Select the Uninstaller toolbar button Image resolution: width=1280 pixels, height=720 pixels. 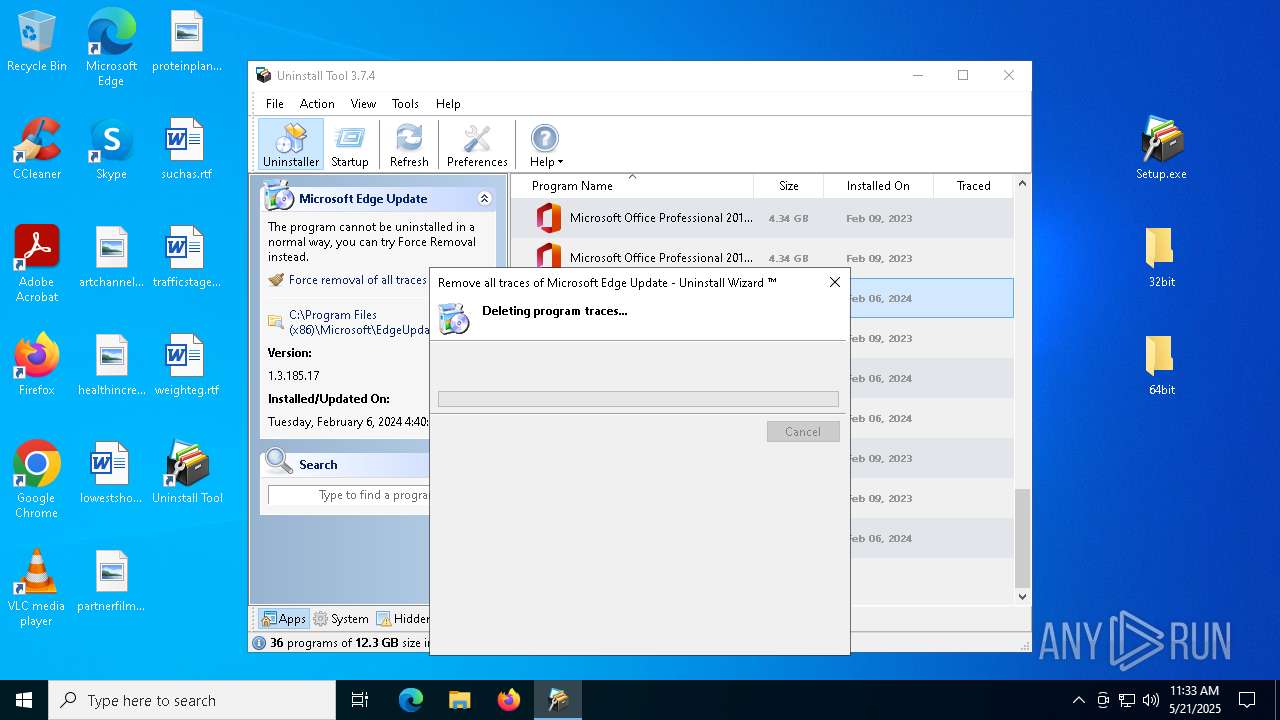click(291, 145)
